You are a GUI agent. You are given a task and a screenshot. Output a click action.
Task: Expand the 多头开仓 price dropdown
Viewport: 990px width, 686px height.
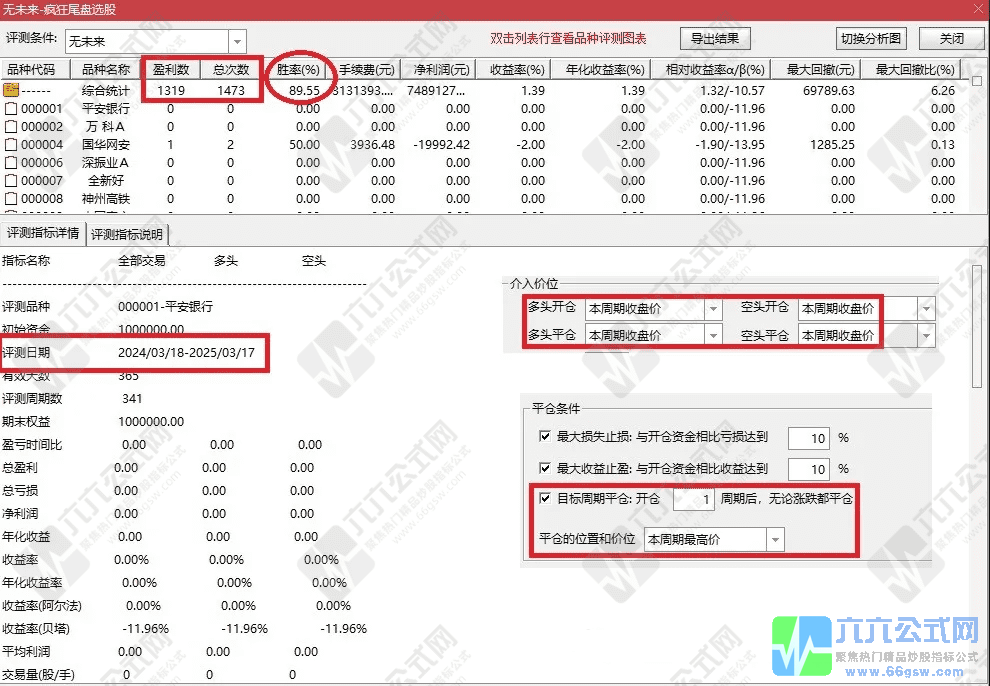tap(713, 309)
